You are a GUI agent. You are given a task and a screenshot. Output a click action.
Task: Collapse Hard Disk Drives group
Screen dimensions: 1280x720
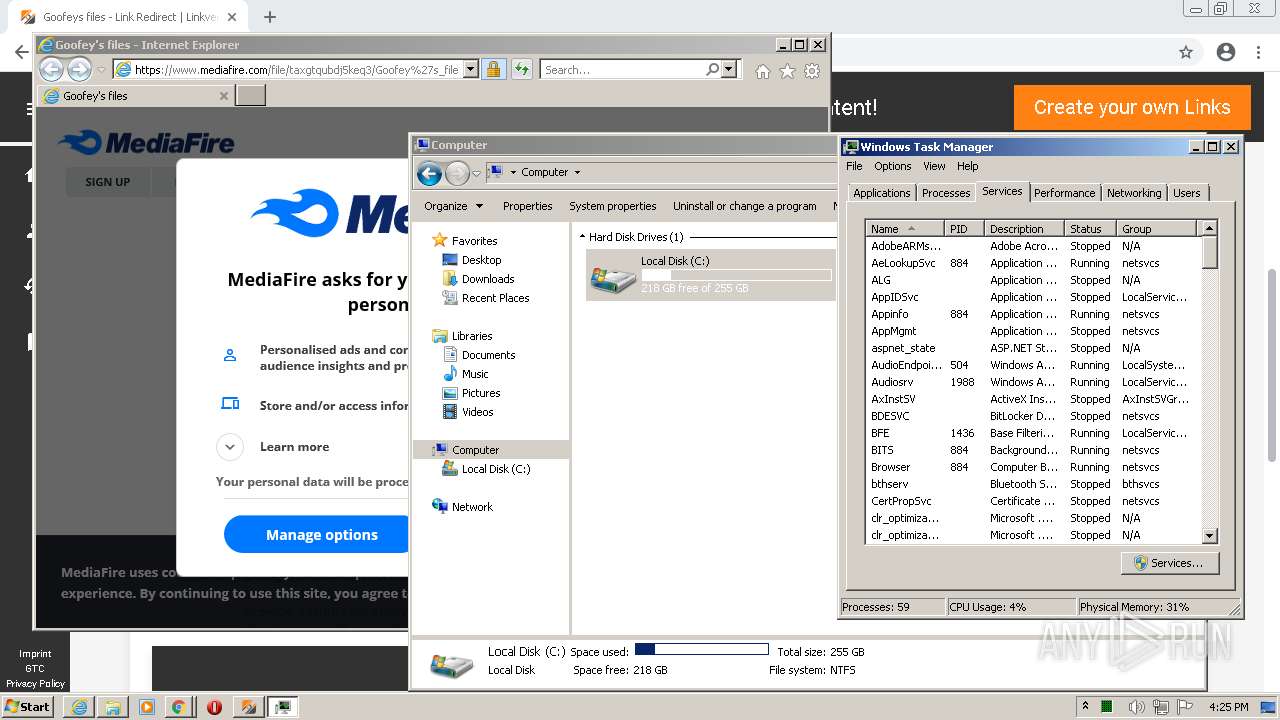coord(583,237)
